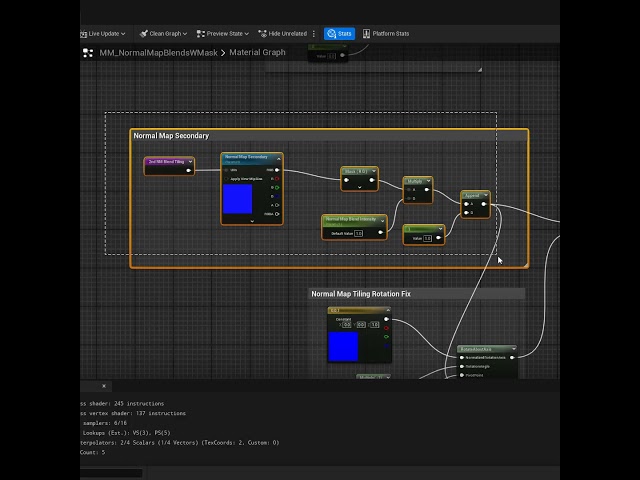Click green G output pin on texture node
Screen dimensions: 640x480
277,187
